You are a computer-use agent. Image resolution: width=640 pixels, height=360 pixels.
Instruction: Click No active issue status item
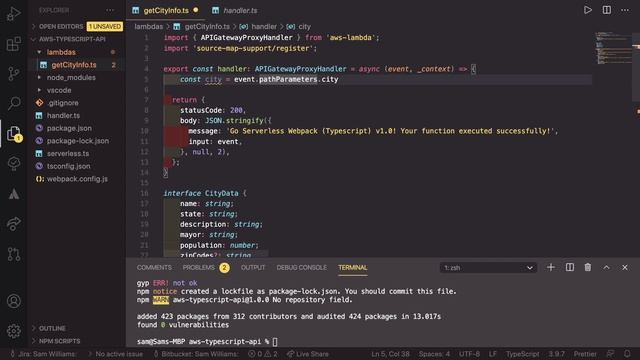coord(116,354)
